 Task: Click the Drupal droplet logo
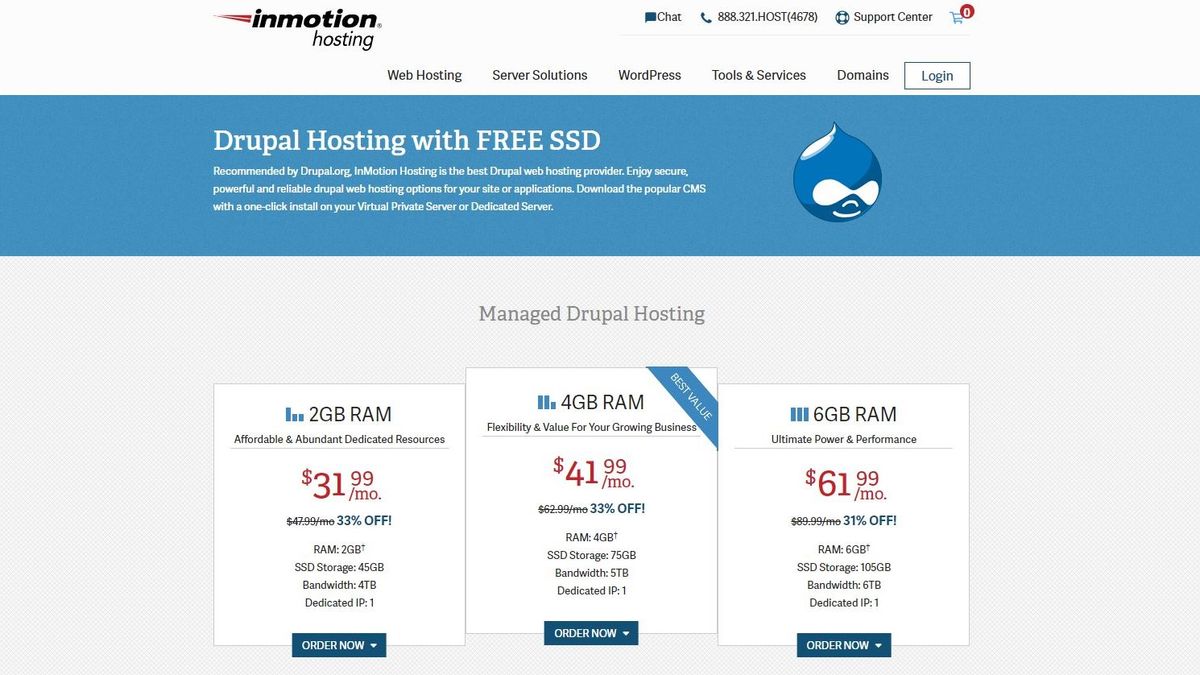click(x=837, y=175)
